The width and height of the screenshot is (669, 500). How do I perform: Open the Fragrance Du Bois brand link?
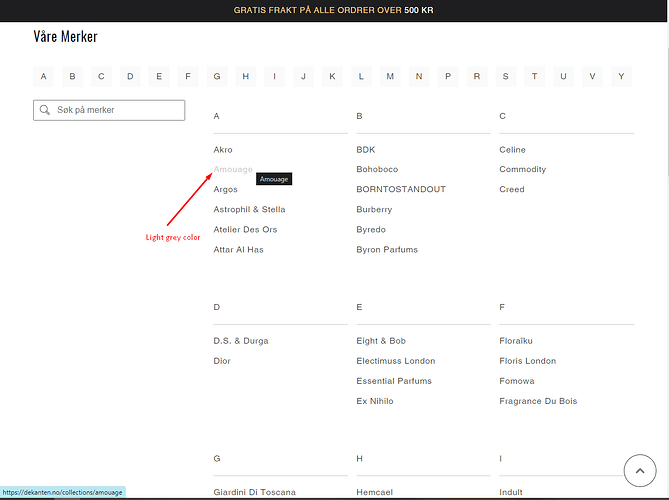pos(538,401)
